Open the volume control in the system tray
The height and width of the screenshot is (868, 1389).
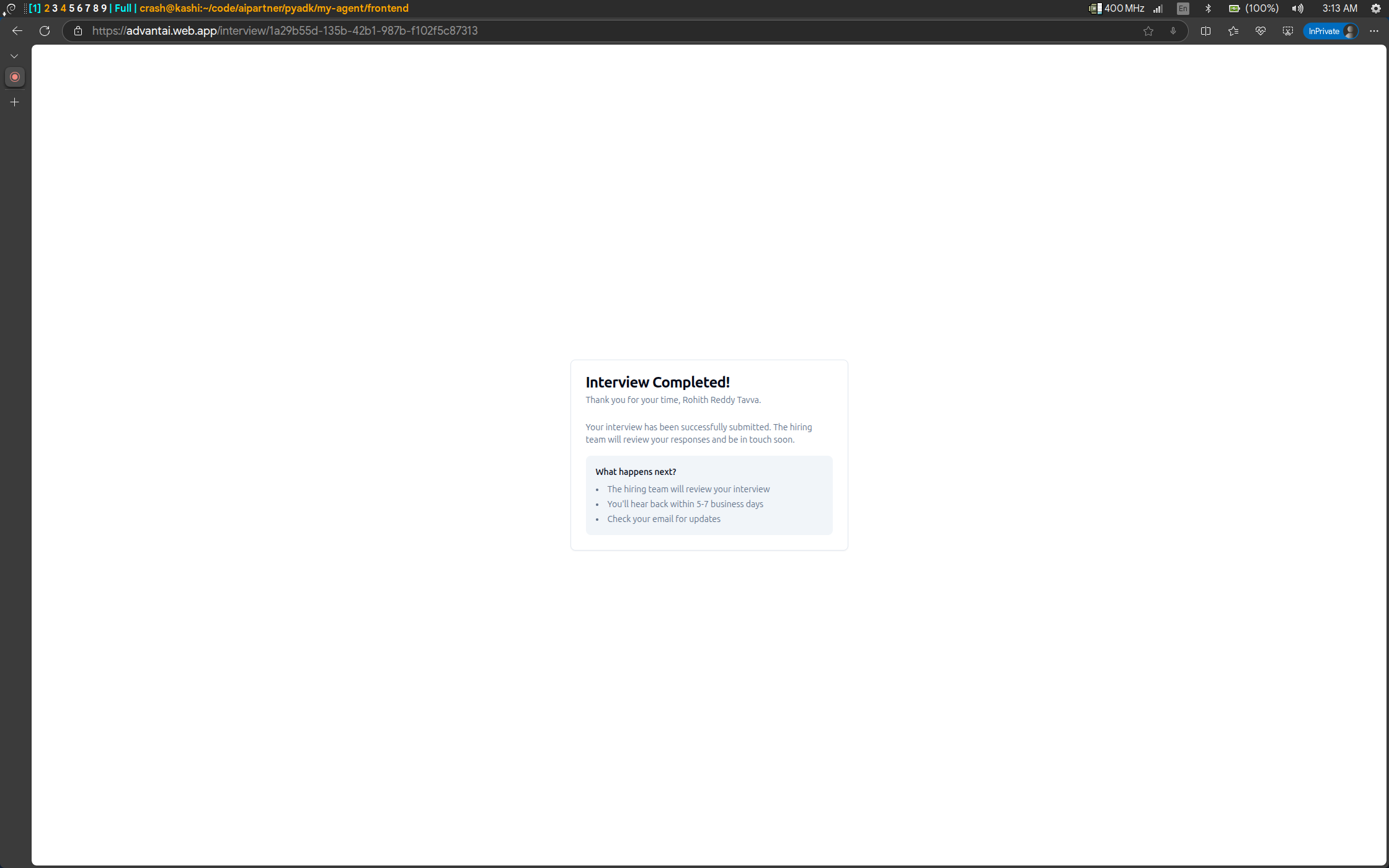click(1297, 8)
